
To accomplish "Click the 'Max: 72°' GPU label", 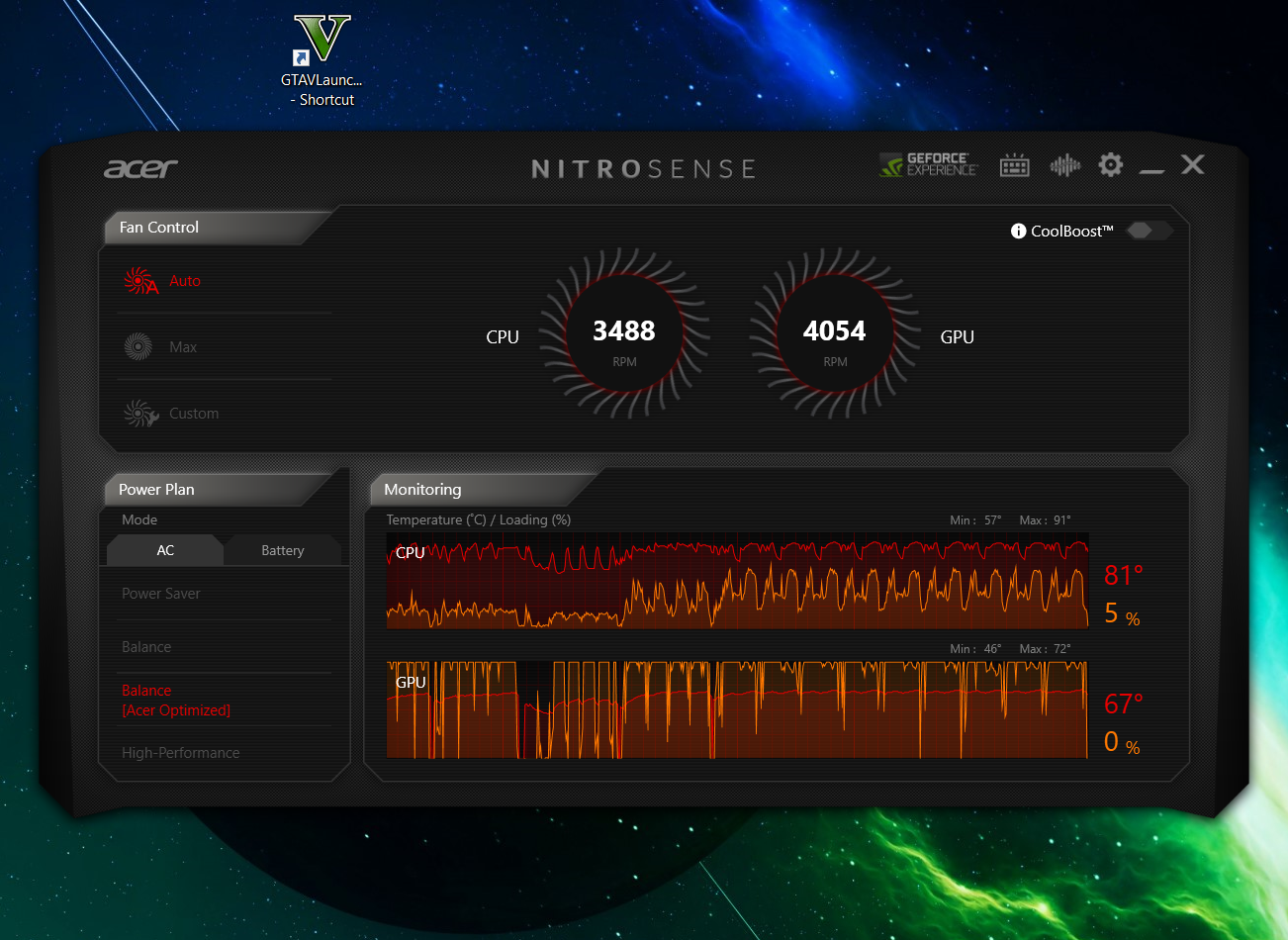I will (1045, 649).
